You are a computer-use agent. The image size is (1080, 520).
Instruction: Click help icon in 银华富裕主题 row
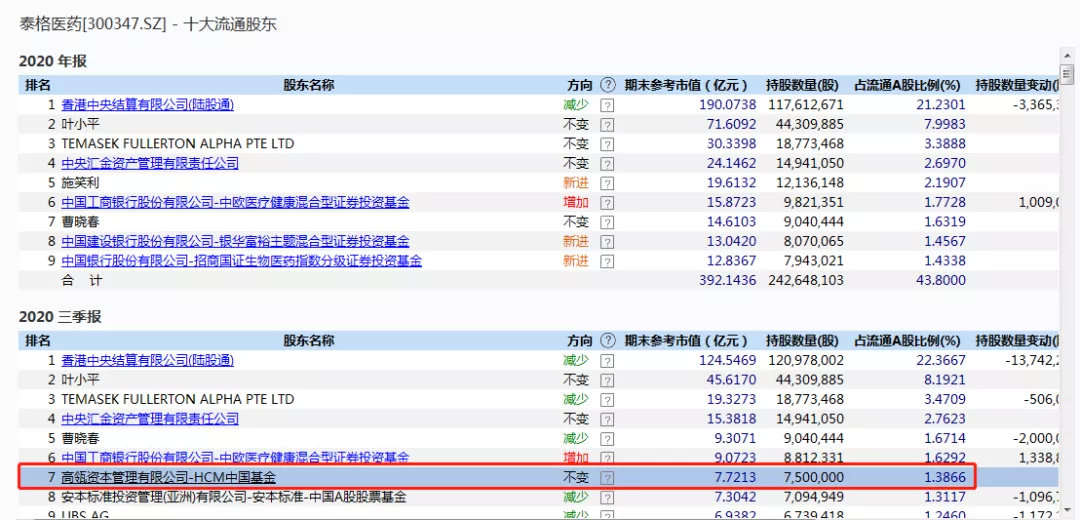(607, 242)
